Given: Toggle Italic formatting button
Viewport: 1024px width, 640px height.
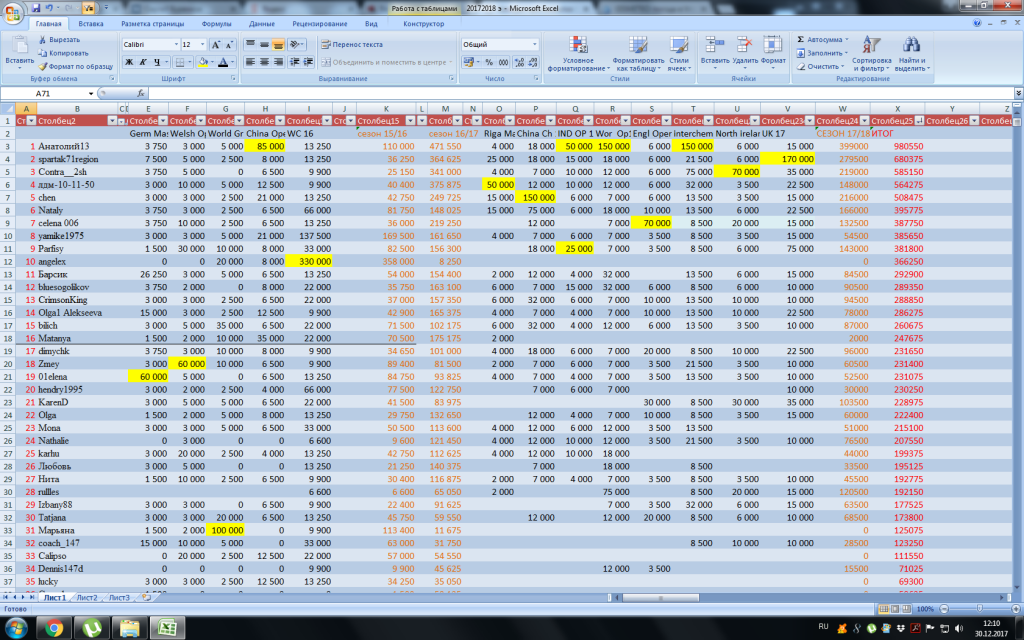Looking at the screenshot, I should (x=143, y=62).
